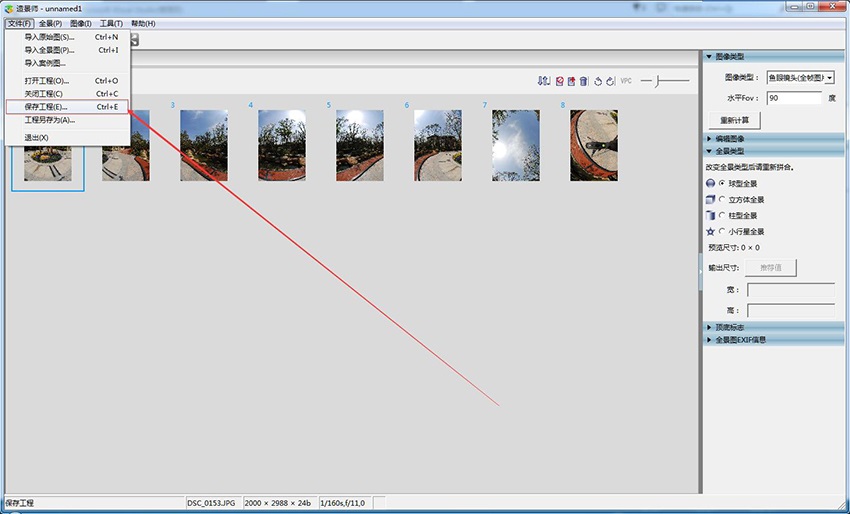
Task: Click the sort images icon in thumbnail toolbar
Action: click(544, 81)
